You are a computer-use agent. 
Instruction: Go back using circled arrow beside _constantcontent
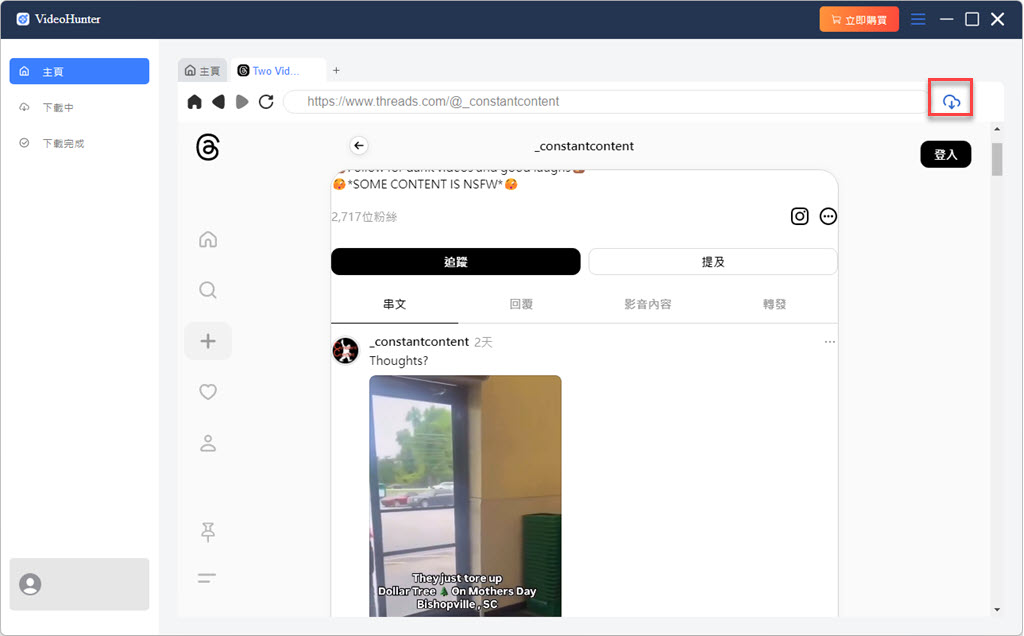[x=359, y=146]
